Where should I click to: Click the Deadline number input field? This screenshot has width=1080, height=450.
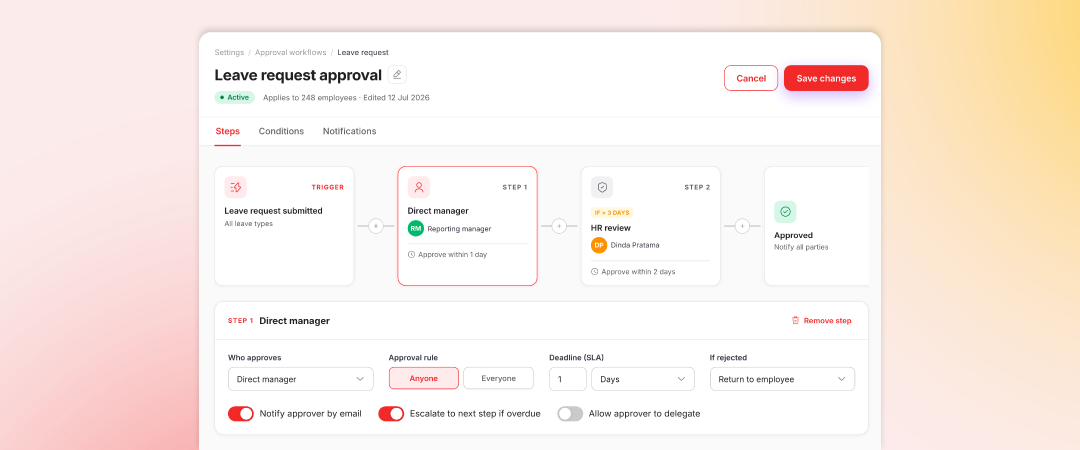[568, 379]
